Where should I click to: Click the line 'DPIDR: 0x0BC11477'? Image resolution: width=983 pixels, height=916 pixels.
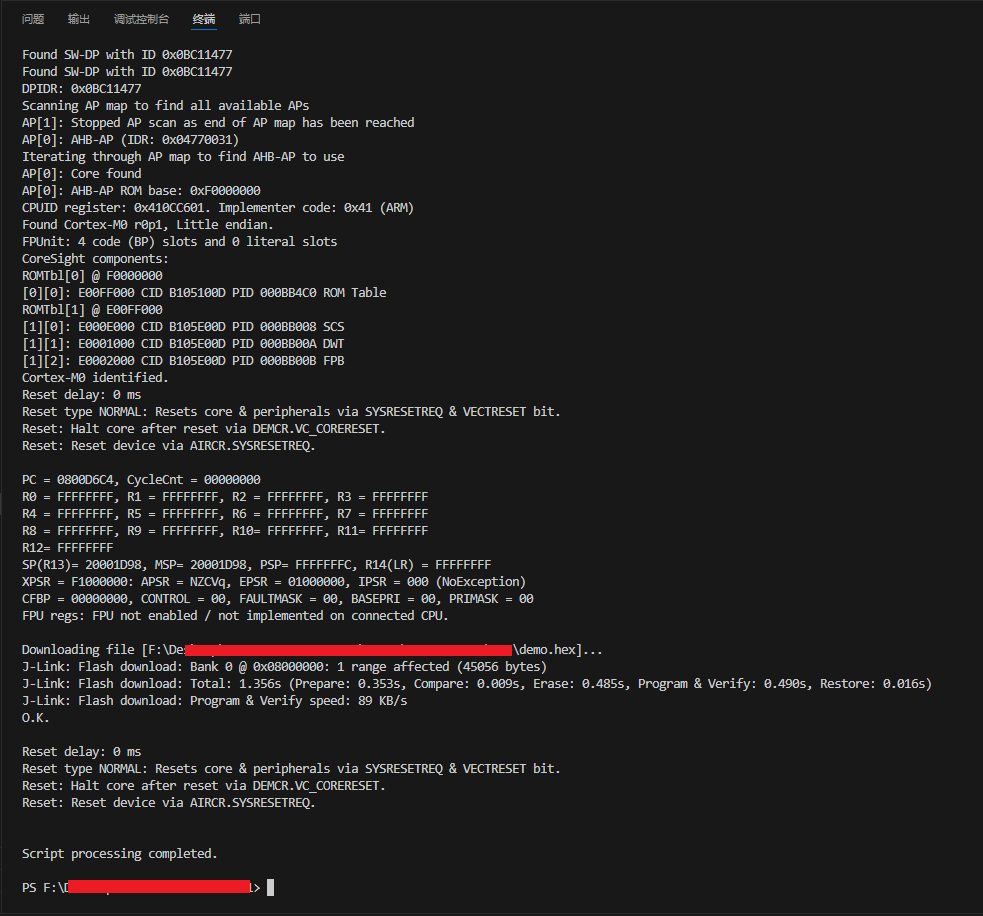[81, 88]
